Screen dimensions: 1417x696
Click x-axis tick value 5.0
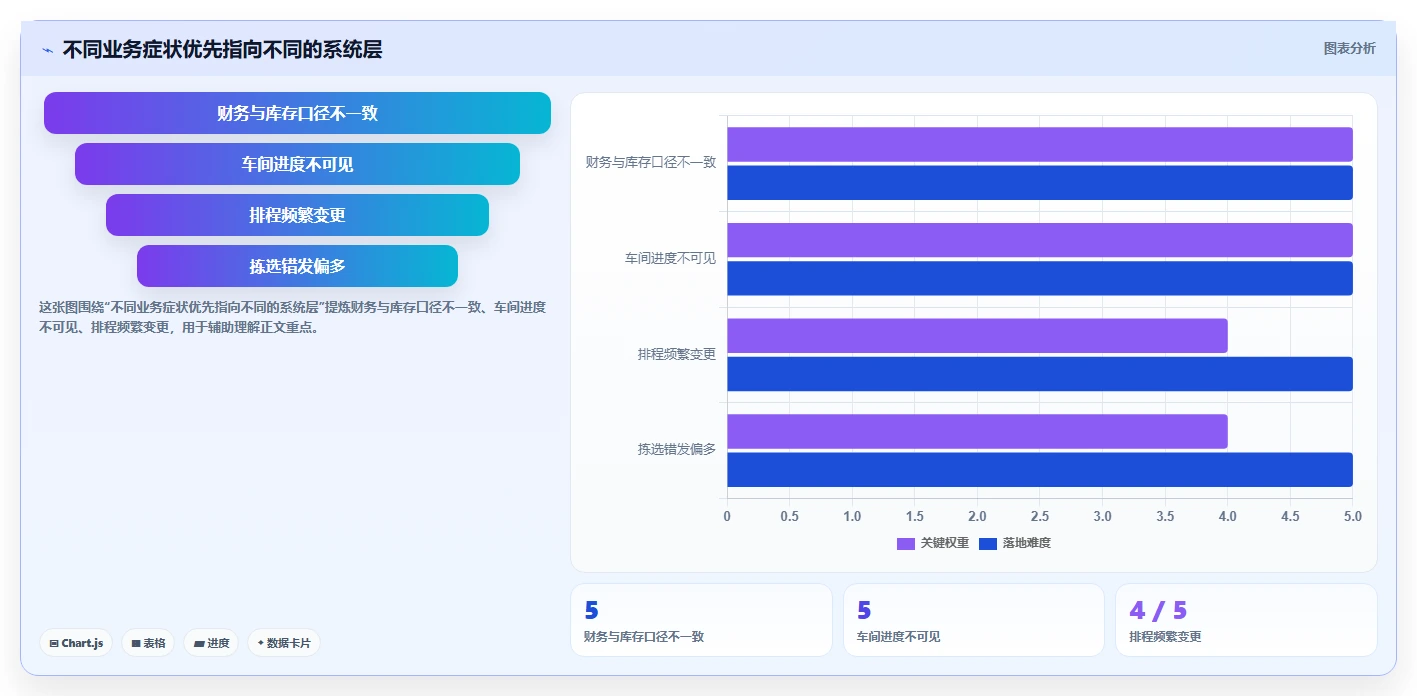click(1353, 516)
